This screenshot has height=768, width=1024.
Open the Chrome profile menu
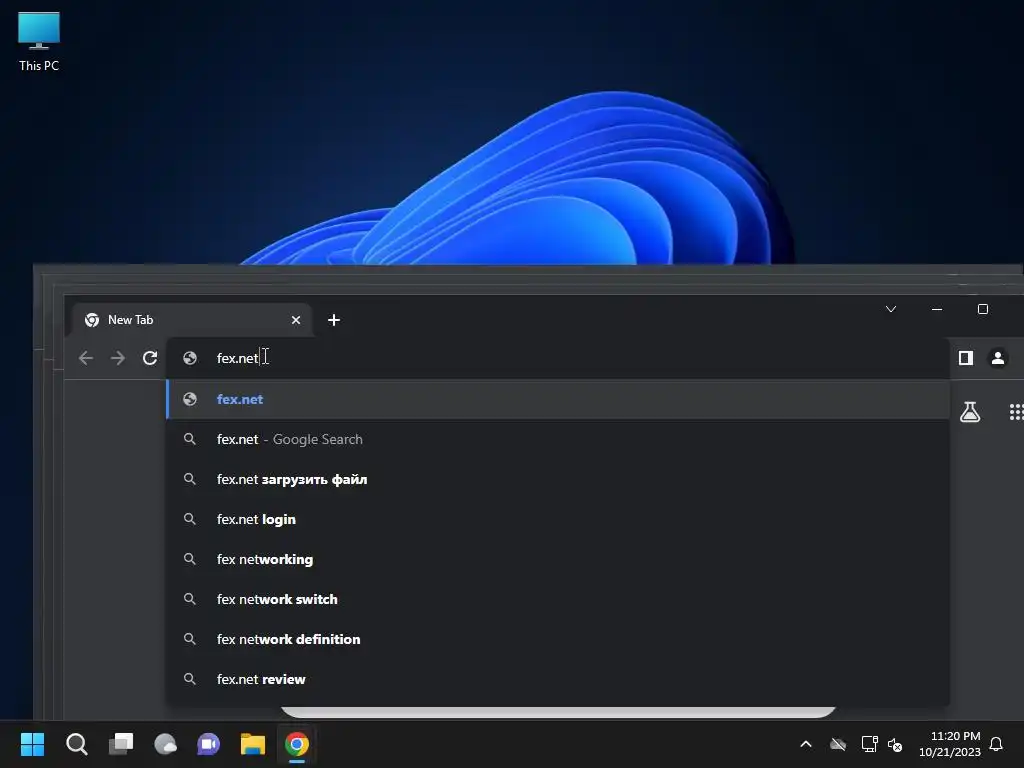pyautogui.click(x=998, y=358)
